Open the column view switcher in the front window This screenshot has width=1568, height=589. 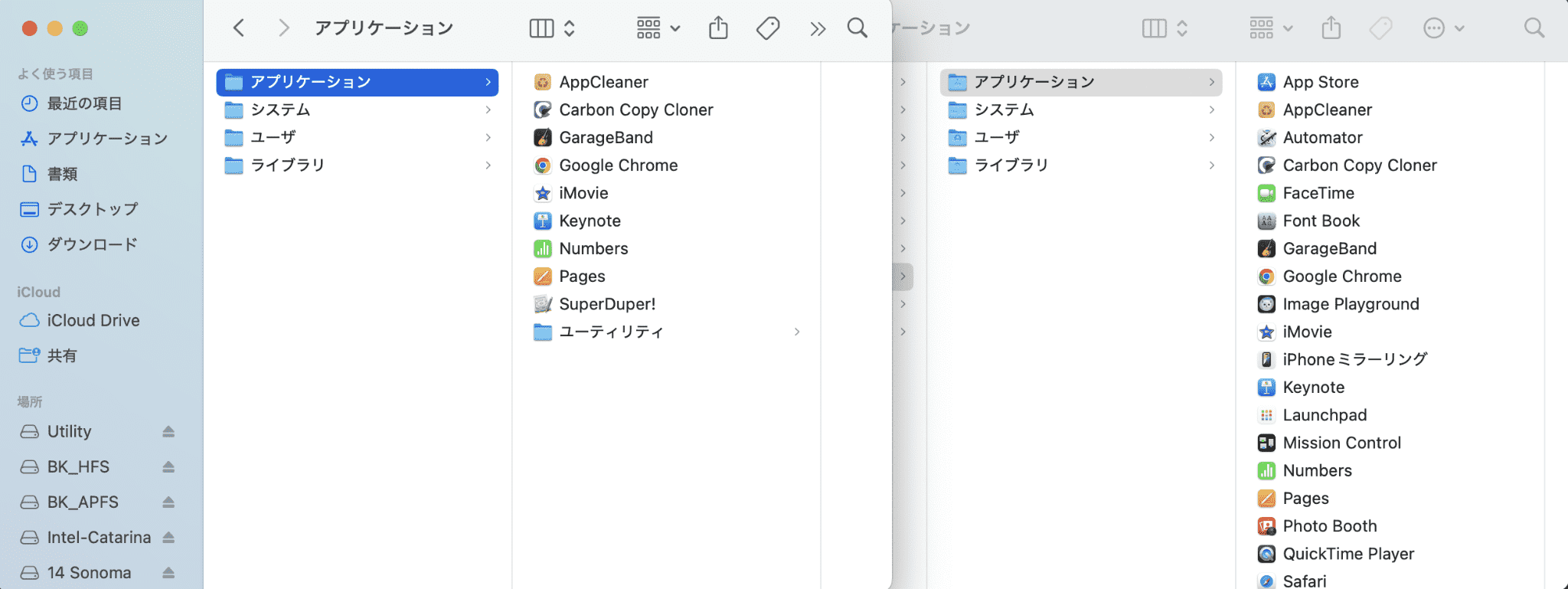point(552,28)
